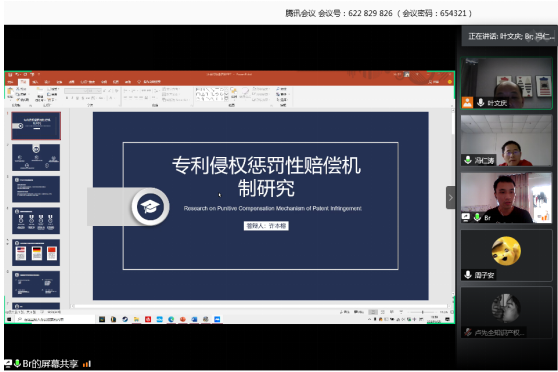Image resolution: width=558 pixels, height=372 pixels.
Task: Click microphone icon on 叶文庆's video tile
Action: click(x=480, y=103)
